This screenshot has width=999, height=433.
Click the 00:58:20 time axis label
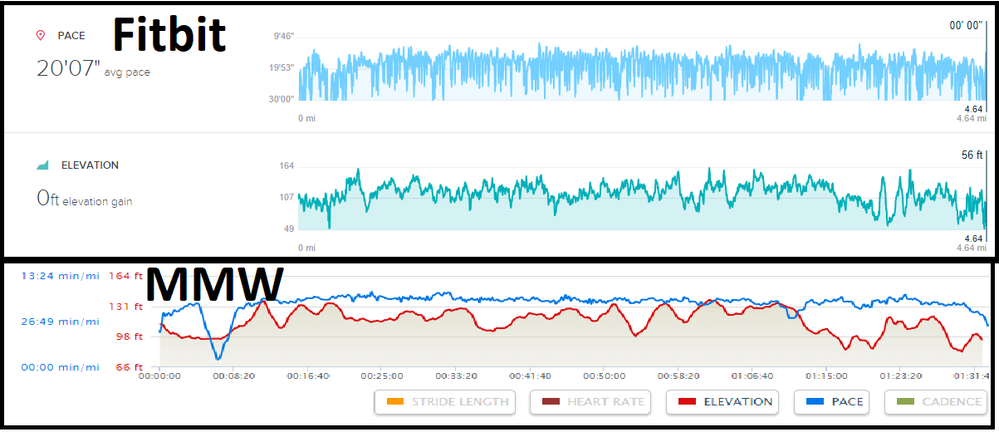click(x=678, y=376)
